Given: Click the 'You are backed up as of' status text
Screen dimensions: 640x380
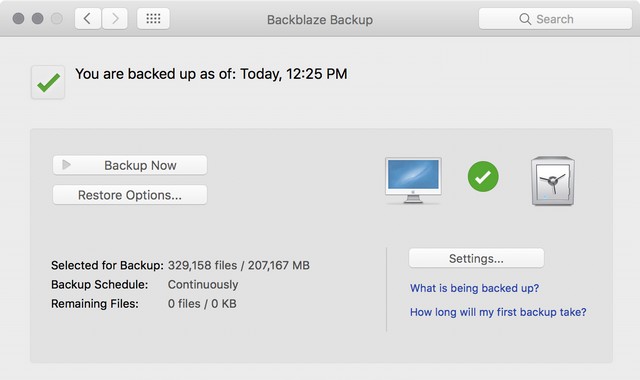Looking at the screenshot, I should coord(211,74).
